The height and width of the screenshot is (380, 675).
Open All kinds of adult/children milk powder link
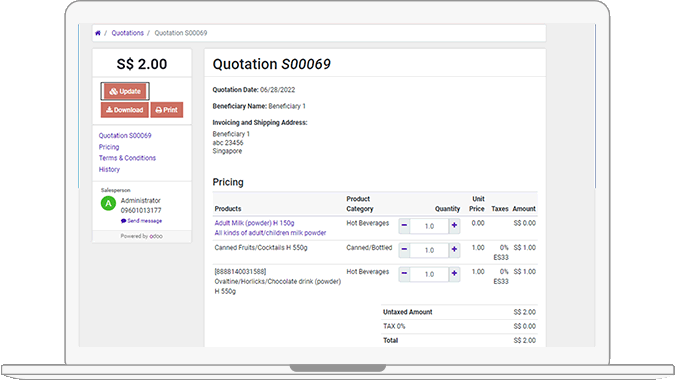click(270, 233)
